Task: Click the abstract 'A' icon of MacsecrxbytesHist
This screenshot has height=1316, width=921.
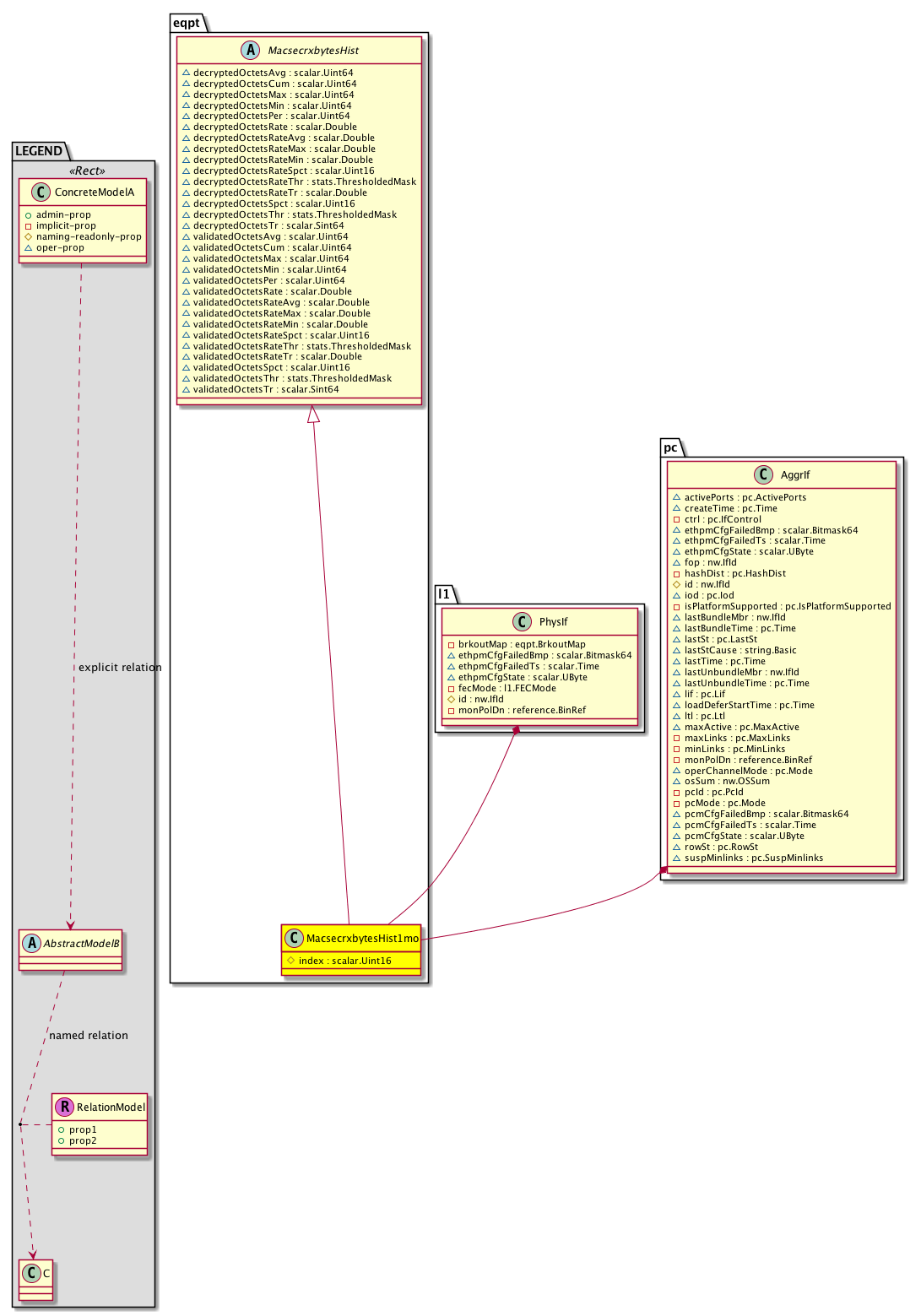Action: 251,51
